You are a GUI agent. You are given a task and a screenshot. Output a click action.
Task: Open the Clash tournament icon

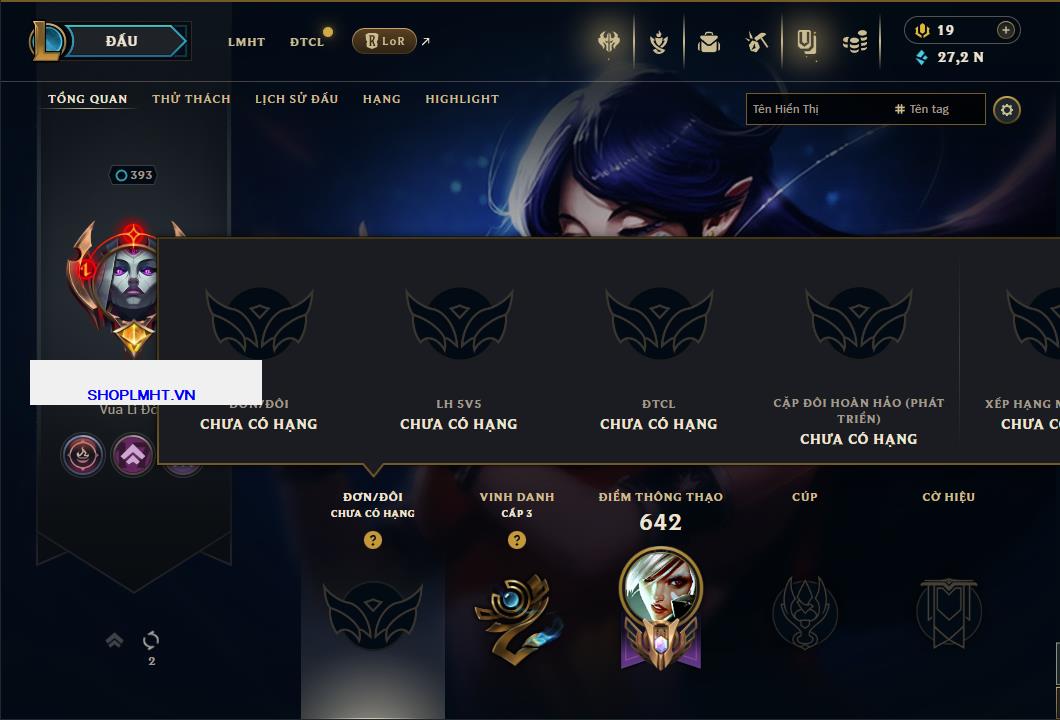click(x=609, y=42)
